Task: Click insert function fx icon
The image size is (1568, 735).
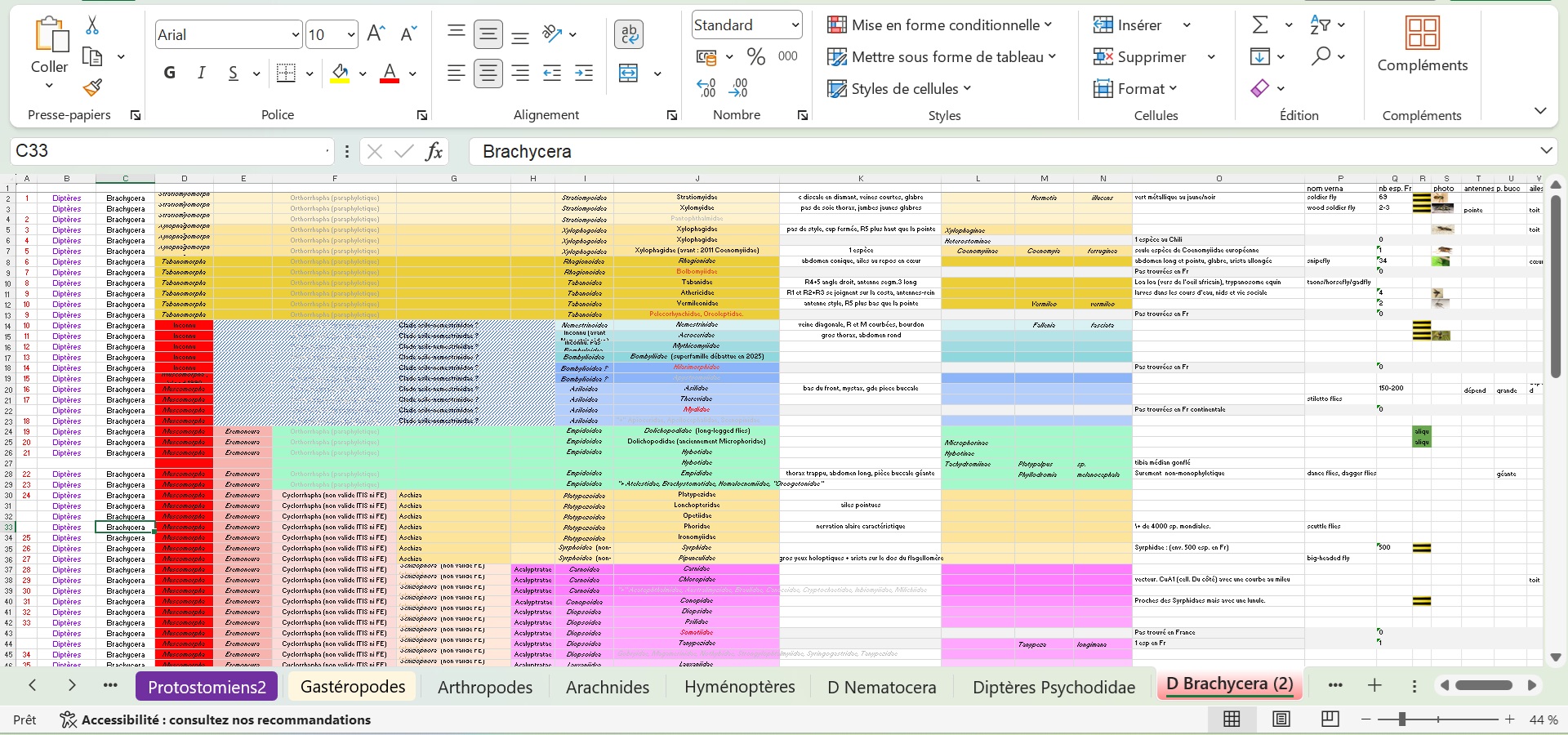Action: (x=434, y=151)
